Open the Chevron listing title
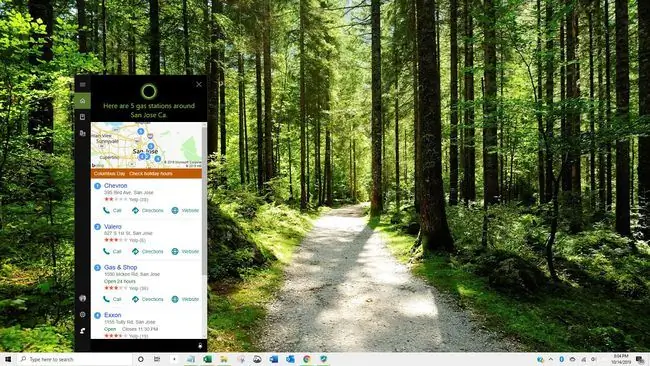This screenshot has height=366, width=650. click(115, 185)
